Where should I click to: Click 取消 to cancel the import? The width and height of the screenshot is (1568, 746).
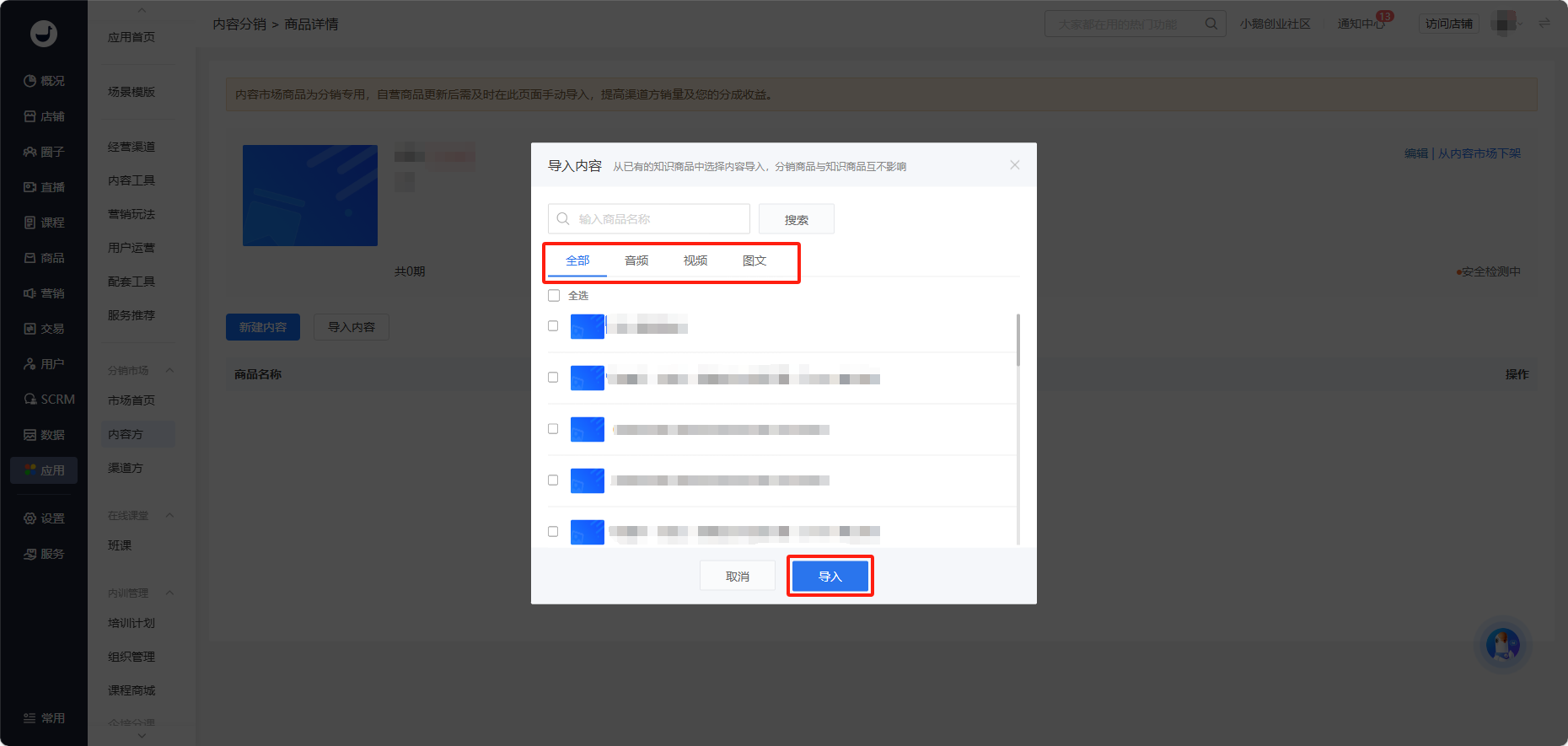tap(738, 577)
